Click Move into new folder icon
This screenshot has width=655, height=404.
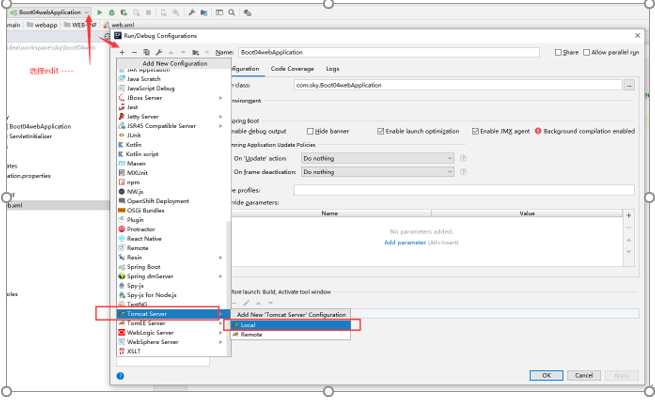click(x=195, y=52)
